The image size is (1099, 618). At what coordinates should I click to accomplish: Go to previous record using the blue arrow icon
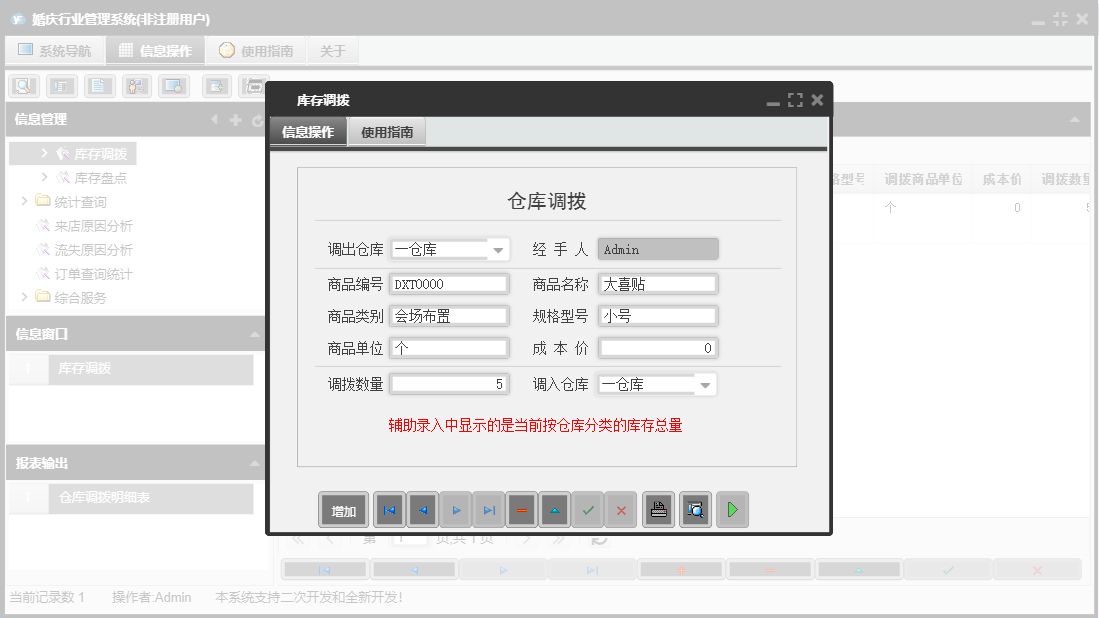(422, 509)
